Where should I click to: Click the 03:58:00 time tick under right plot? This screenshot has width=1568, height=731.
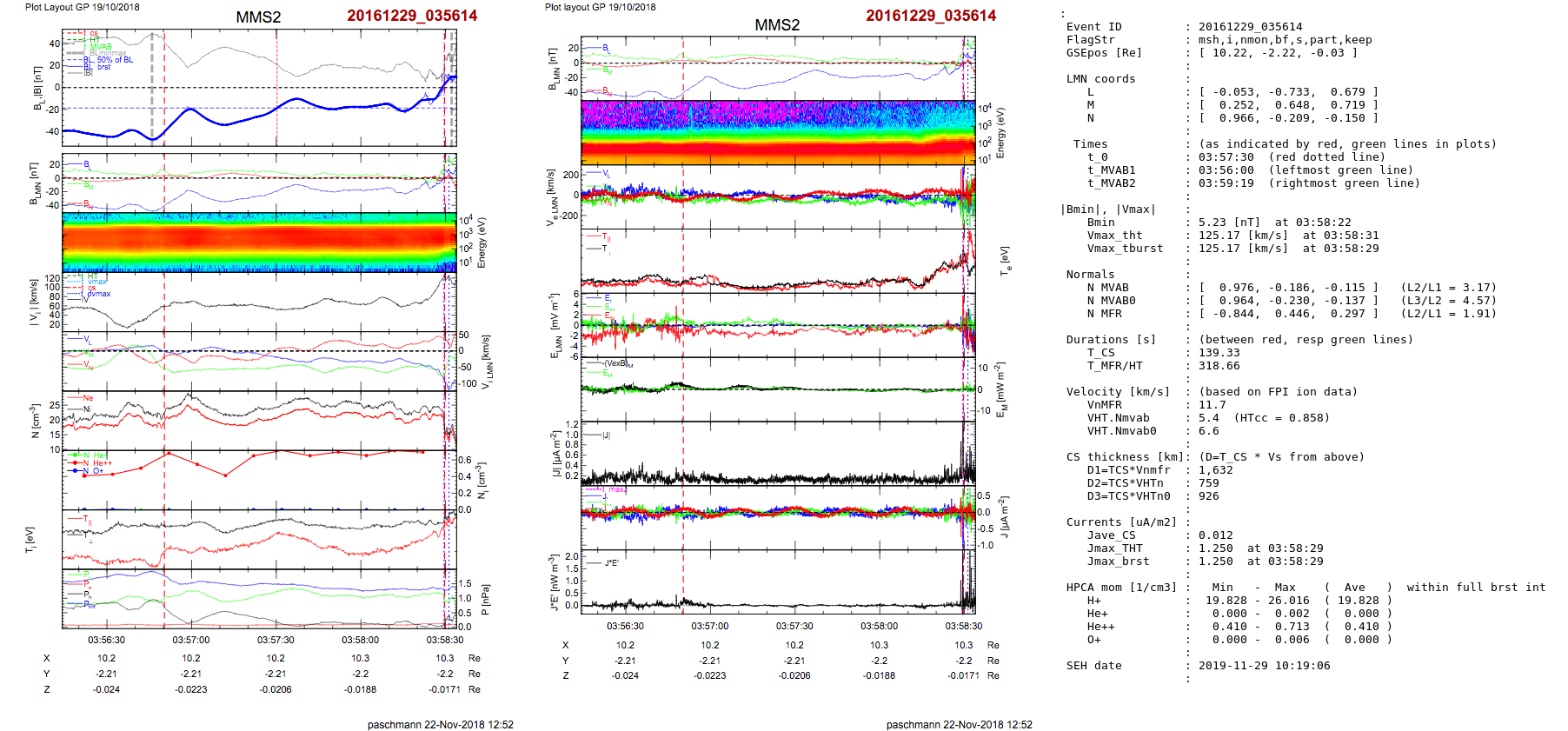879,626
